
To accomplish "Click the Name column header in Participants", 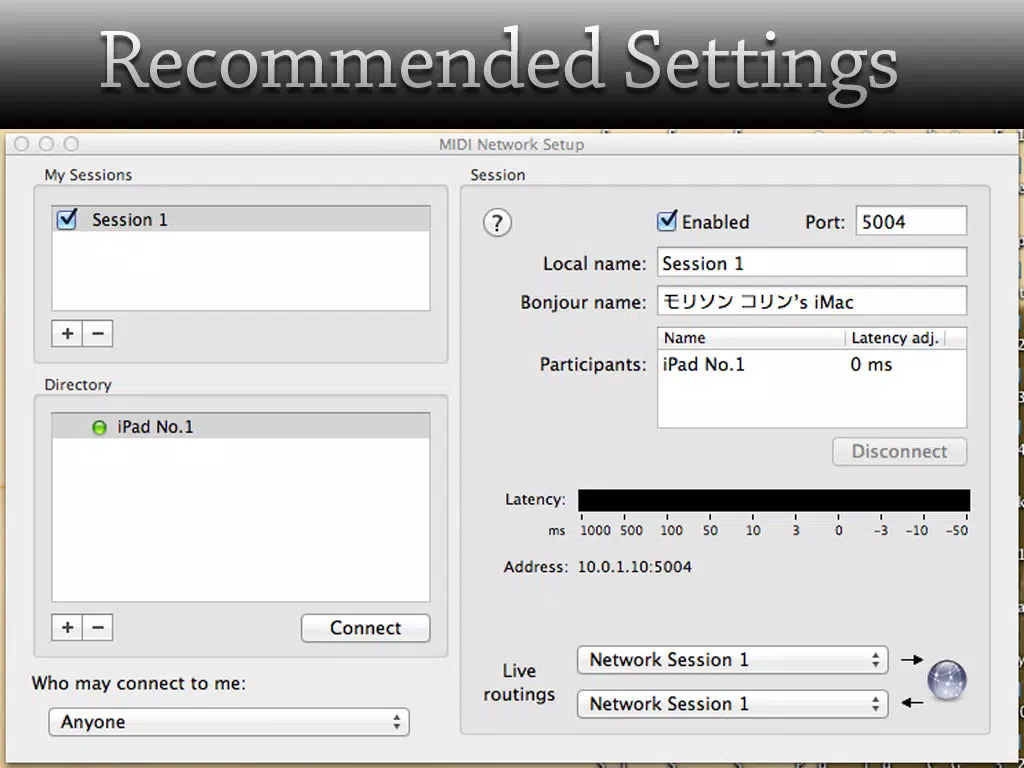I will (751, 338).
